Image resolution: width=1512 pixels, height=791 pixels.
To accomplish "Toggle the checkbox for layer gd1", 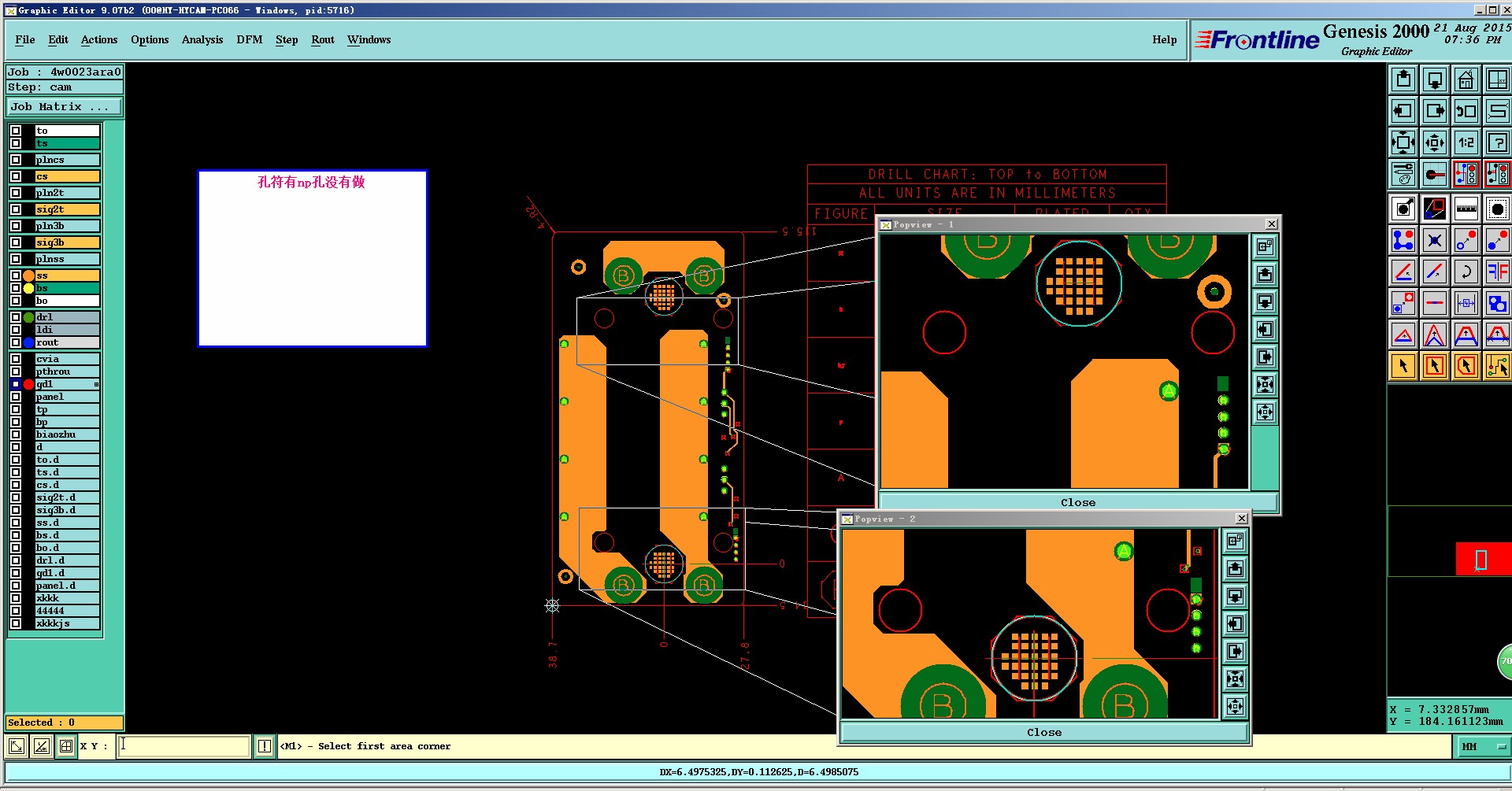I will [x=16, y=384].
